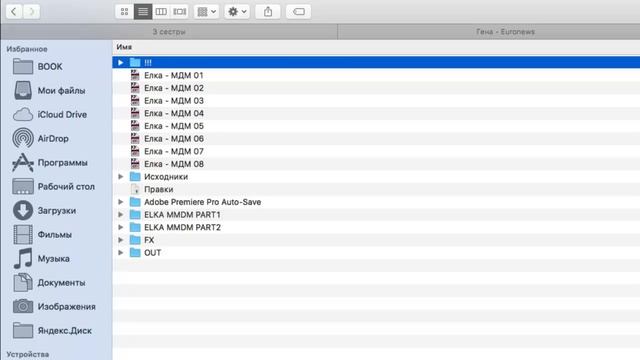Screen dimensions: 640x360
Task: Select the 'OUT' folder name
Action: pos(153,253)
